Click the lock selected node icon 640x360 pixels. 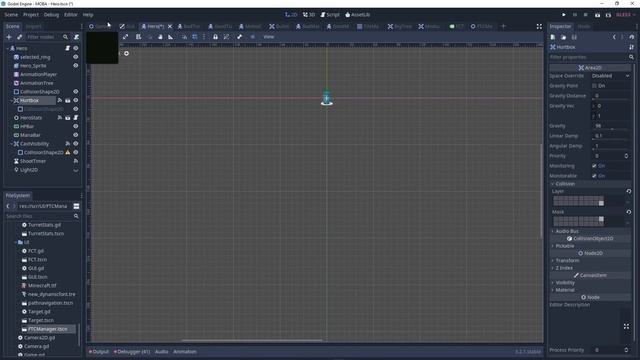point(216,37)
